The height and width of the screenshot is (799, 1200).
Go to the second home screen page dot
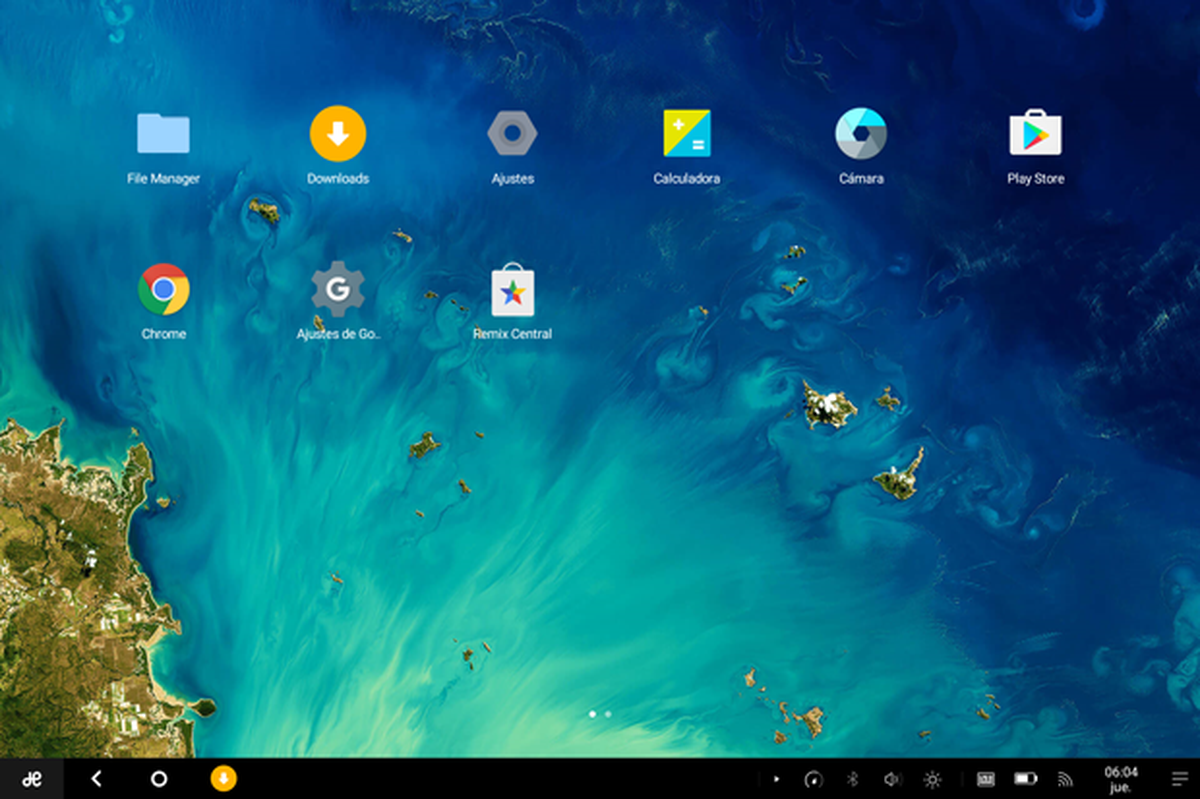pyautogui.click(x=608, y=714)
